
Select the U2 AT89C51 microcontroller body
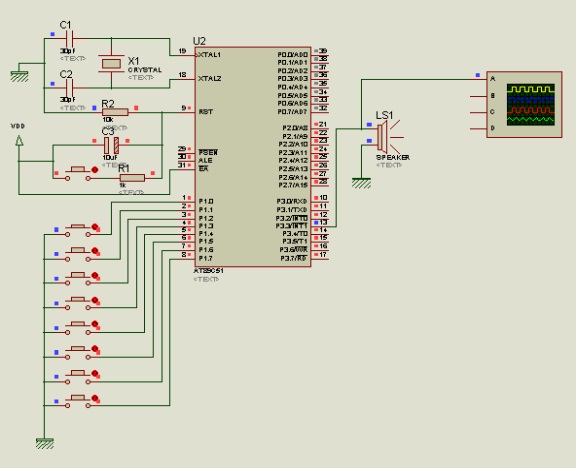pyautogui.click(x=253, y=157)
